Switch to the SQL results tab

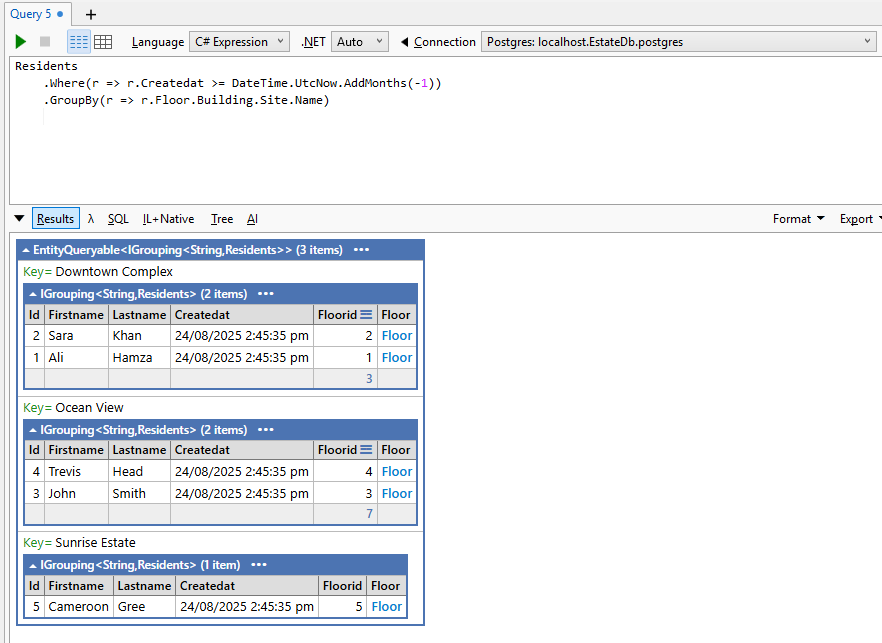pos(117,218)
